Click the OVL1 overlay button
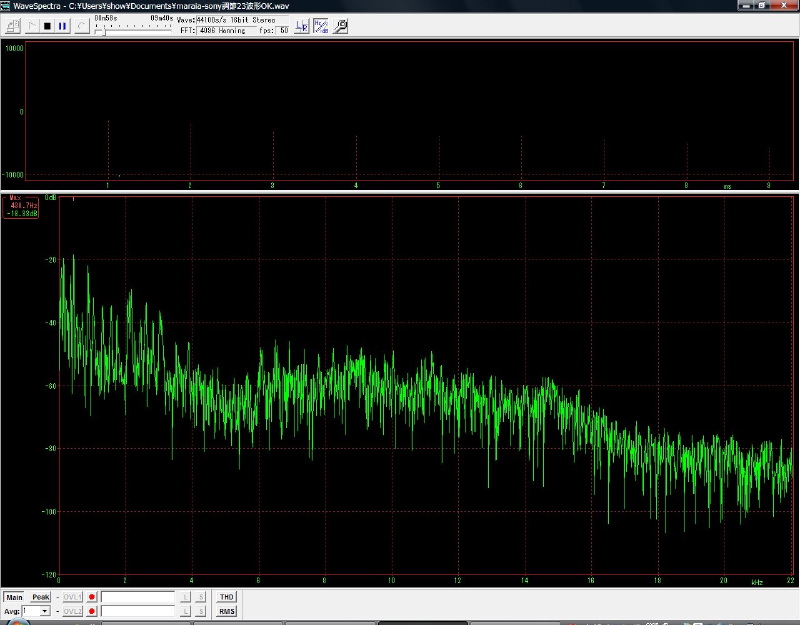This screenshot has width=800, height=625. [x=73, y=597]
